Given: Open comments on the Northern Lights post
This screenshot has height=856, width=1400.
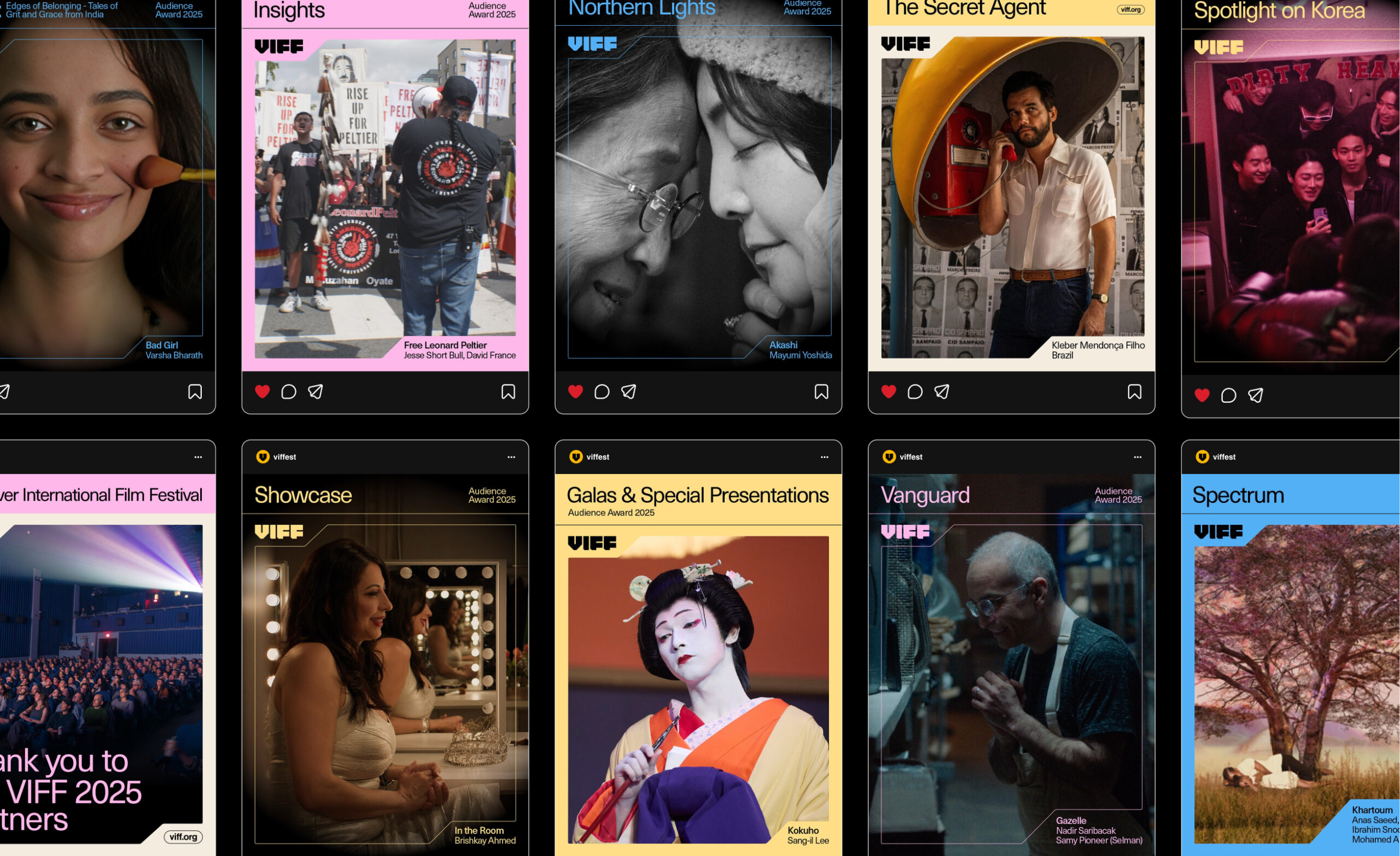Looking at the screenshot, I should [x=602, y=392].
